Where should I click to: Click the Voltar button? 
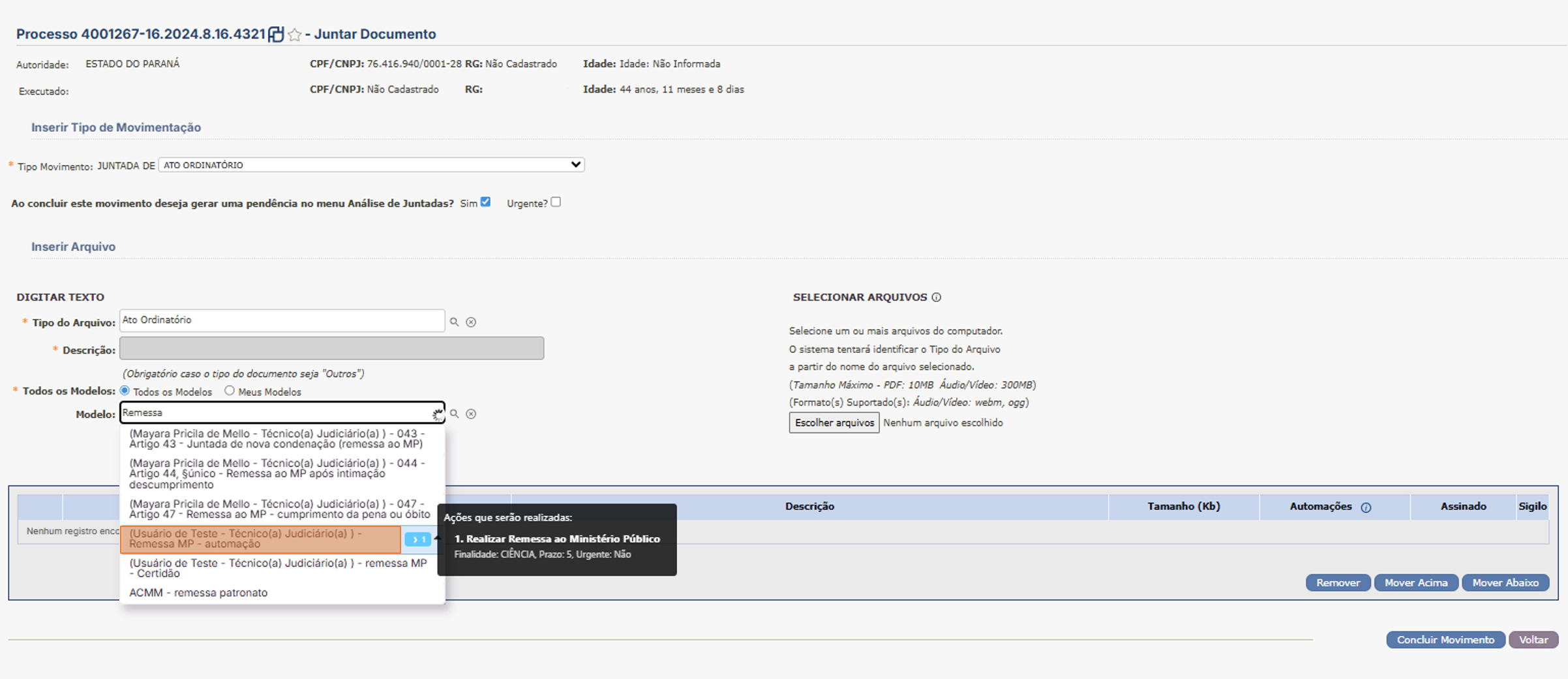coord(1533,640)
